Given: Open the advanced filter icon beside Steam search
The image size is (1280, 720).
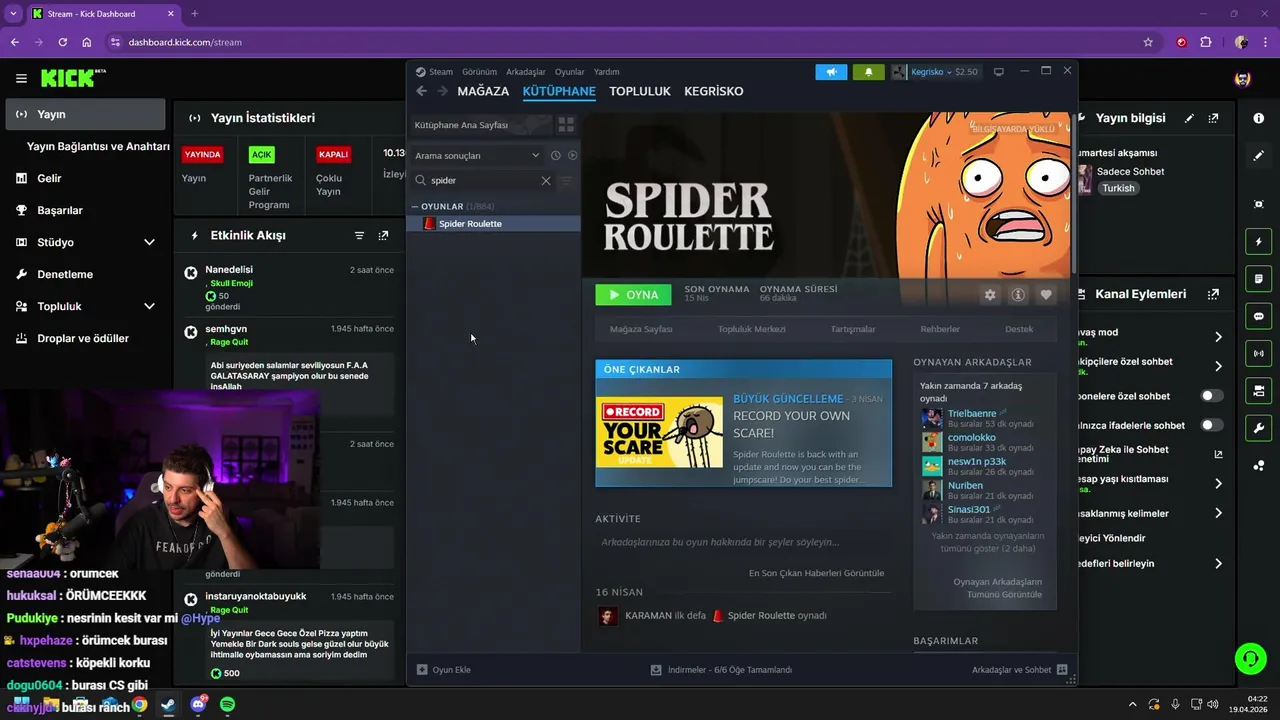Looking at the screenshot, I should click(566, 181).
